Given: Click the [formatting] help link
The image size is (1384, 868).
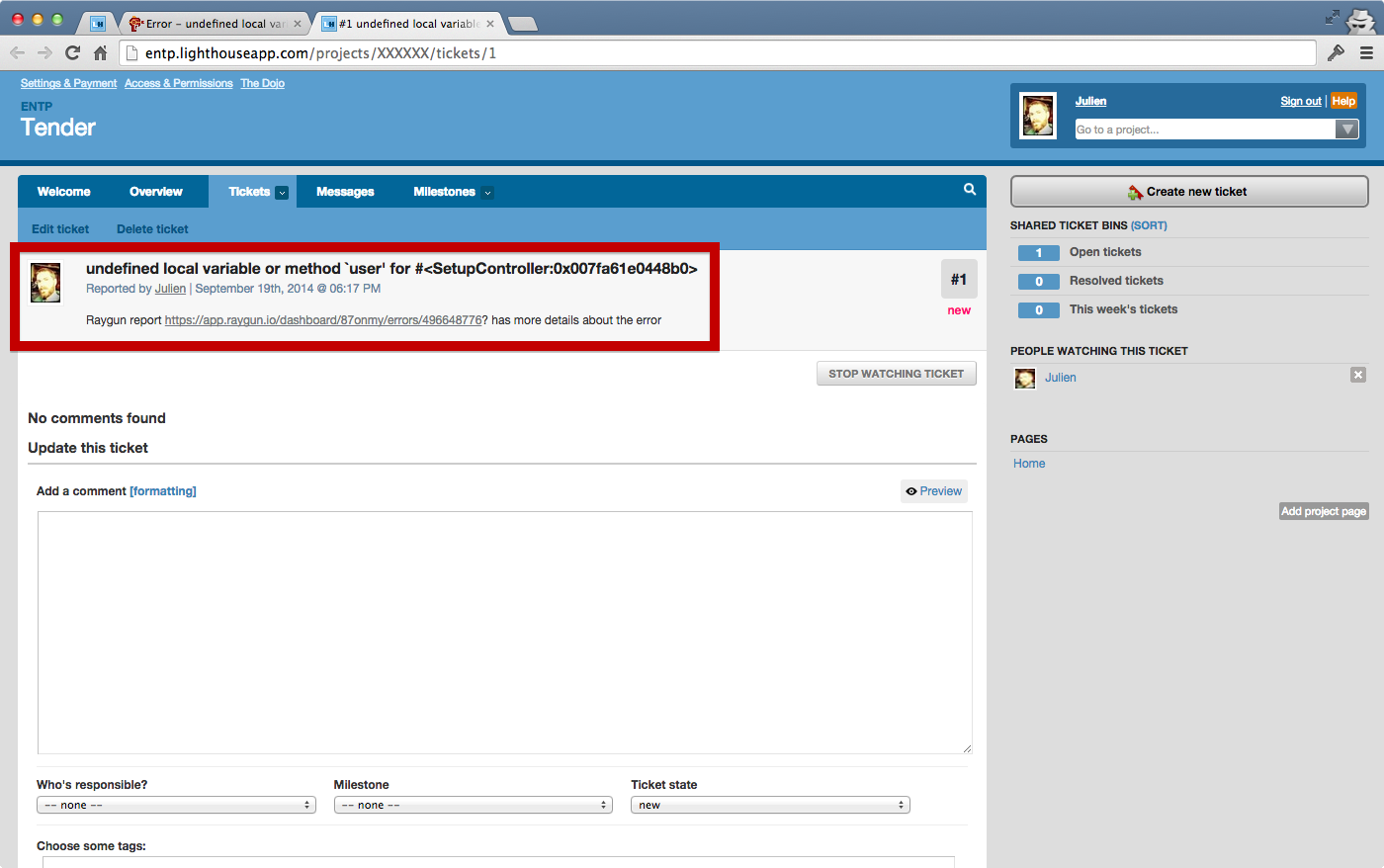Looking at the screenshot, I should (163, 491).
